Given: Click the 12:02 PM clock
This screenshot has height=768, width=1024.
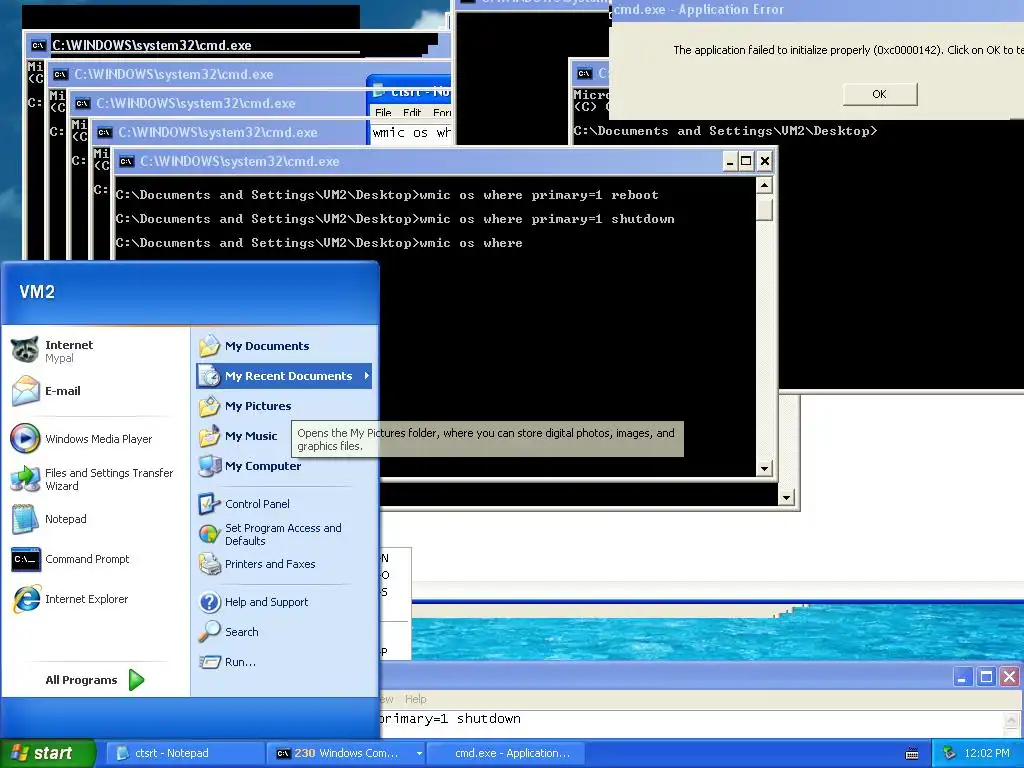Looking at the screenshot, I should tap(987, 754).
